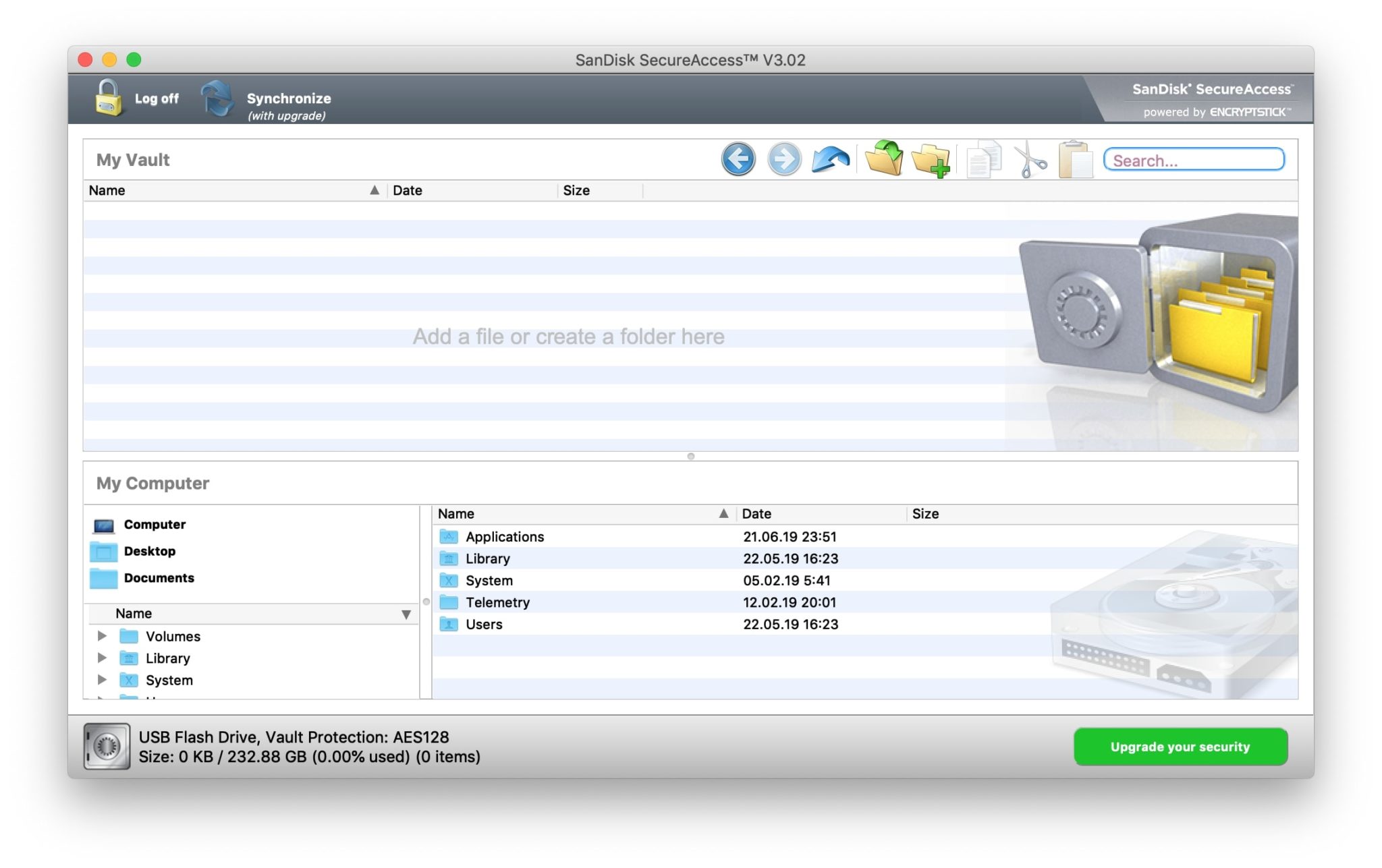The width and height of the screenshot is (1382, 868).
Task: Click the clipboard paste icon
Action: tap(1076, 161)
